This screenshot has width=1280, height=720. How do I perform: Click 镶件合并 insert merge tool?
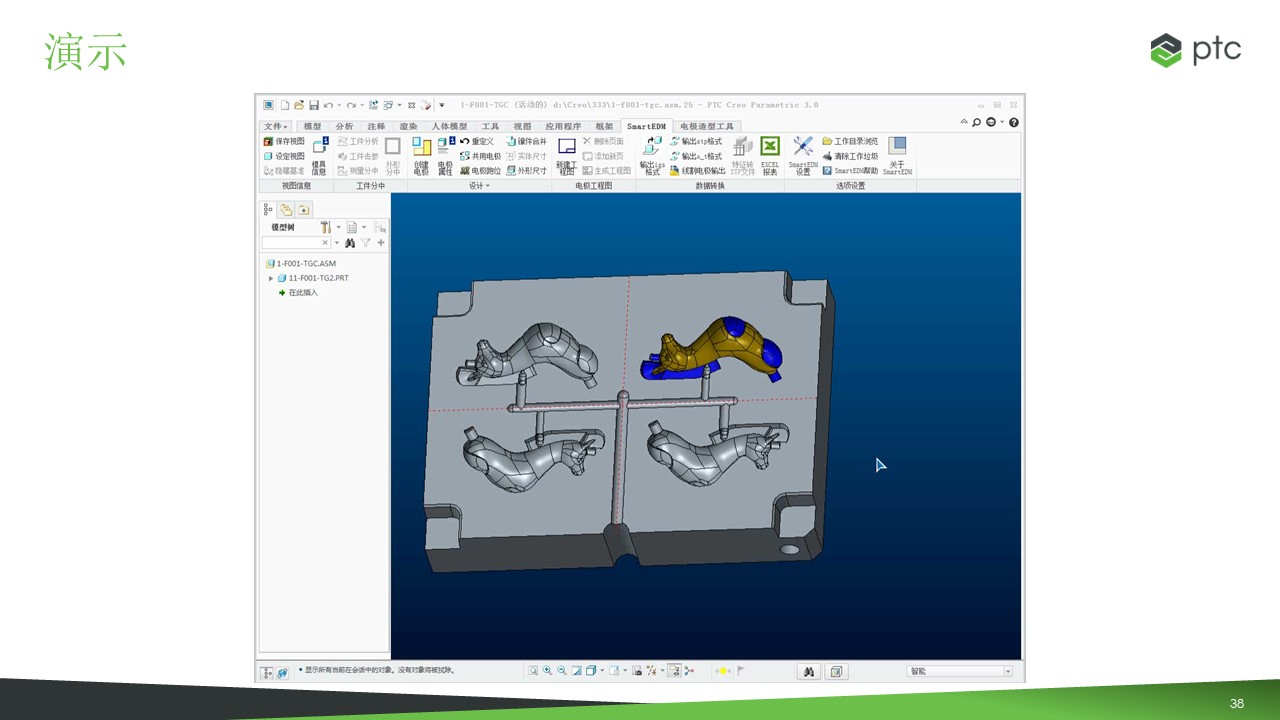526,141
